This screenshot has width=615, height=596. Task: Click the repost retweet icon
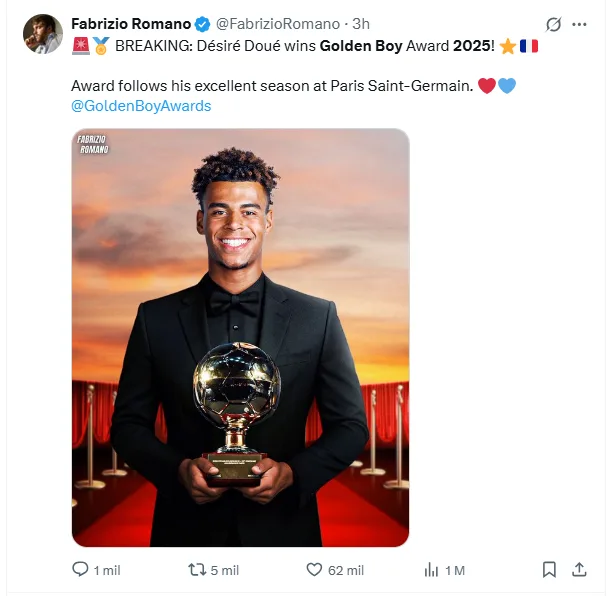tap(197, 570)
